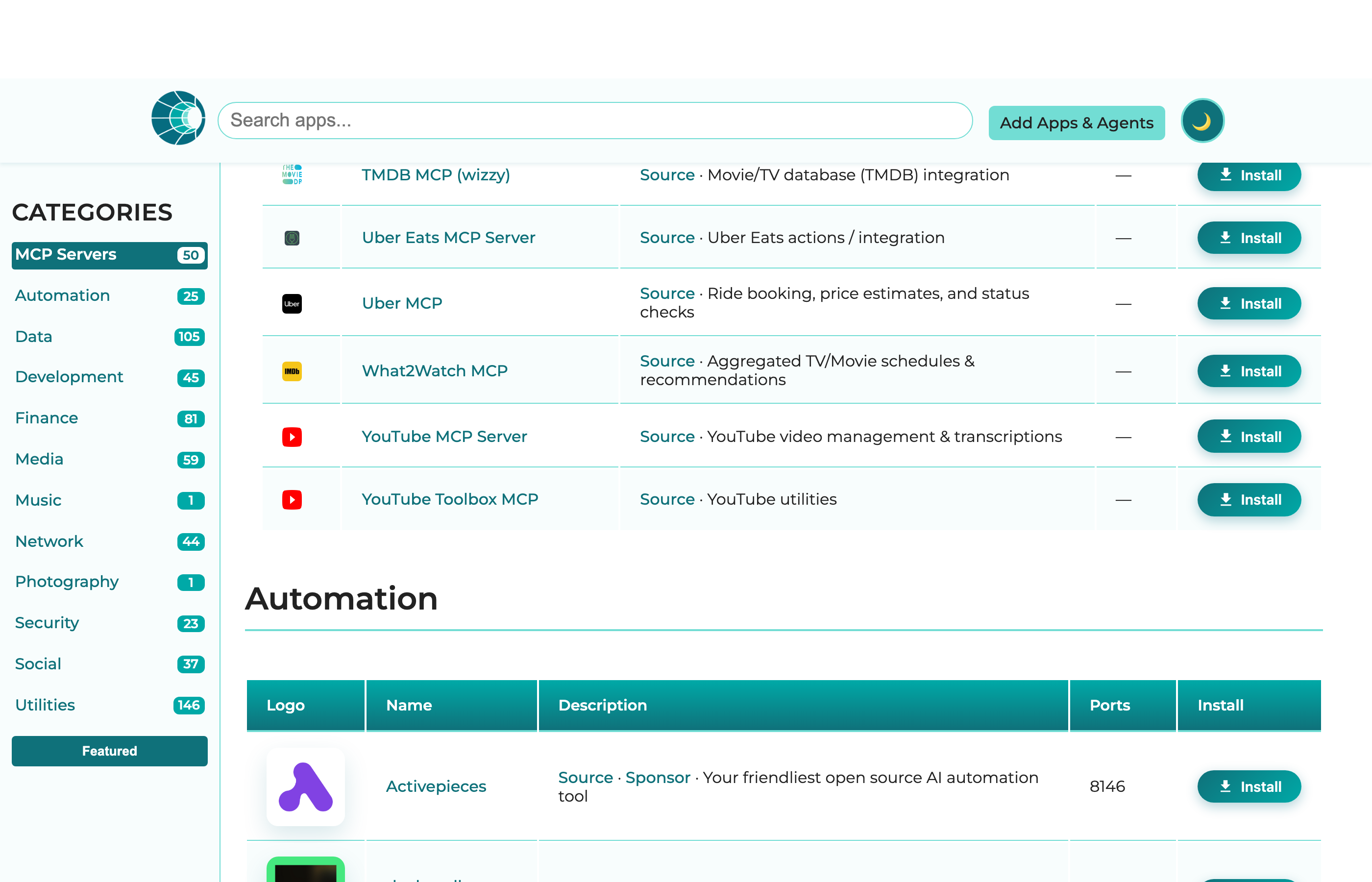This screenshot has width=1372, height=882.
Task: Open the Security category
Action: [x=109, y=623]
